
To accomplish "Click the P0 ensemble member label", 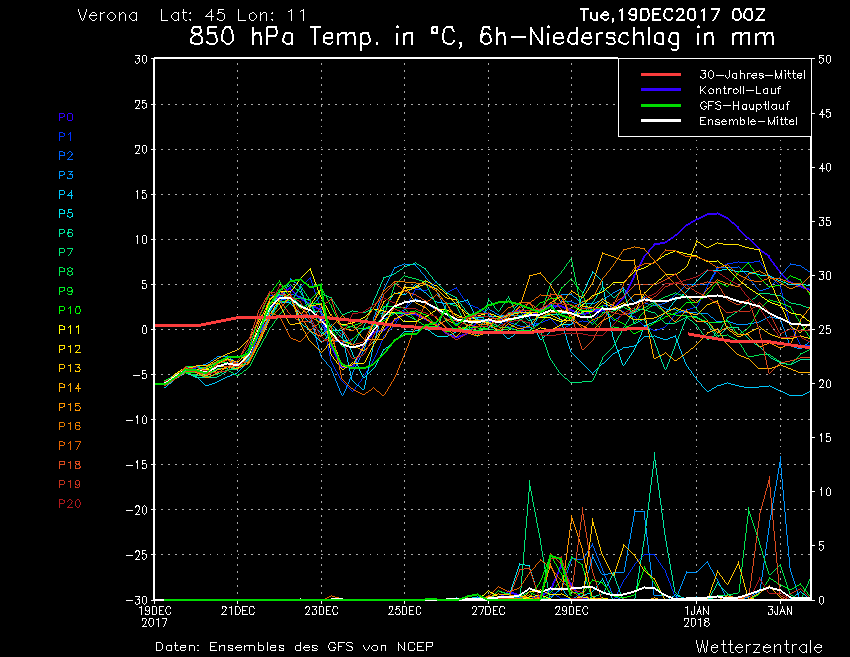I will pyautogui.click(x=66, y=117).
